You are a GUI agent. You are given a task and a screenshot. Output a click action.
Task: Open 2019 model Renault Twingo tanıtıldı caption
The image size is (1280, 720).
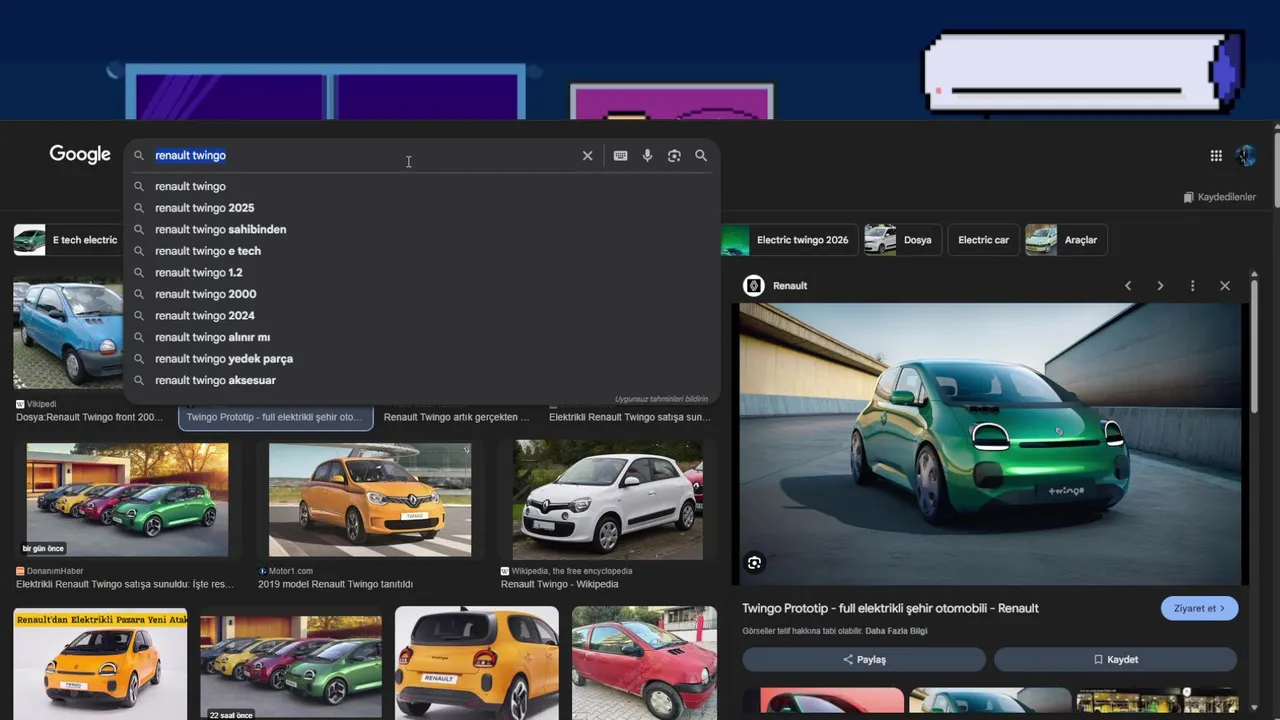point(335,584)
